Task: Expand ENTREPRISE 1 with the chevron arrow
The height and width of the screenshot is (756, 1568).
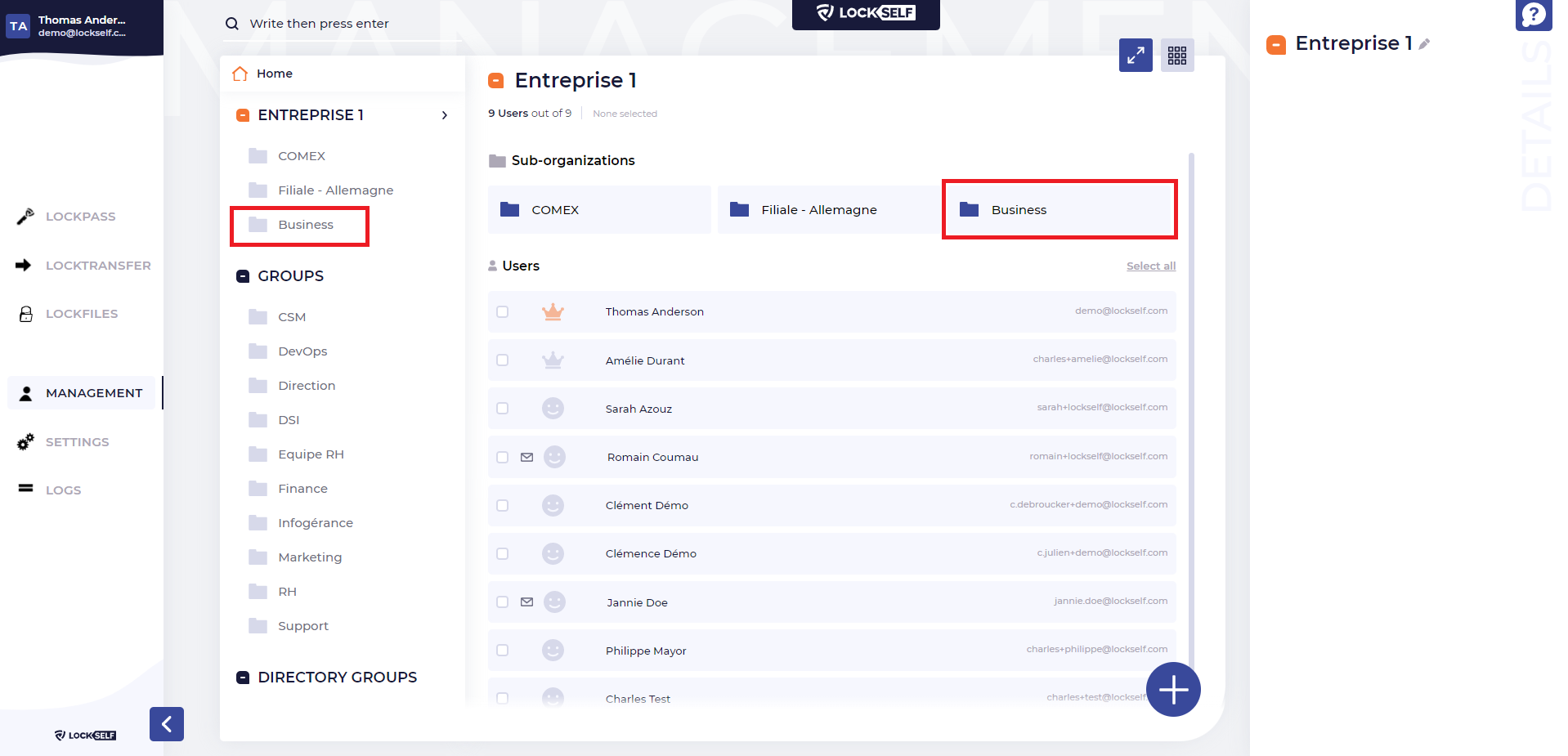Action: [x=445, y=115]
